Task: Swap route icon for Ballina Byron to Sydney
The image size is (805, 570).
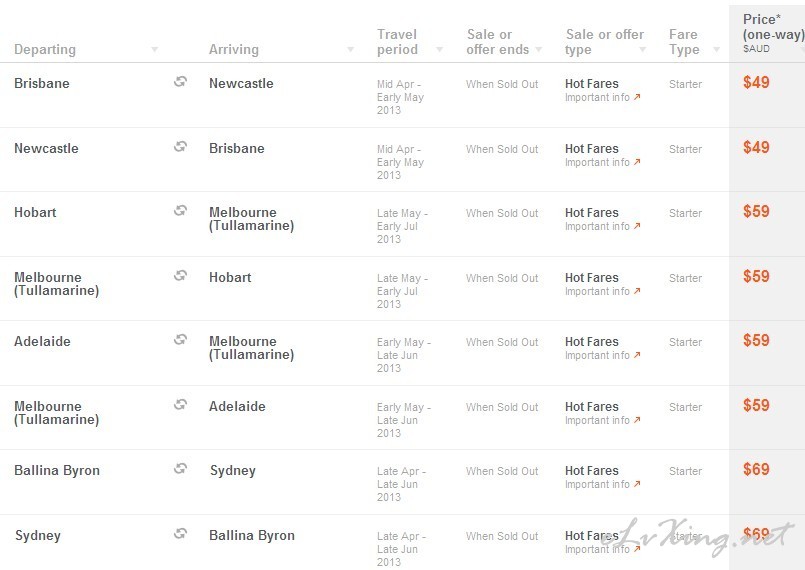Action: pyautogui.click(x=180, y=468)
